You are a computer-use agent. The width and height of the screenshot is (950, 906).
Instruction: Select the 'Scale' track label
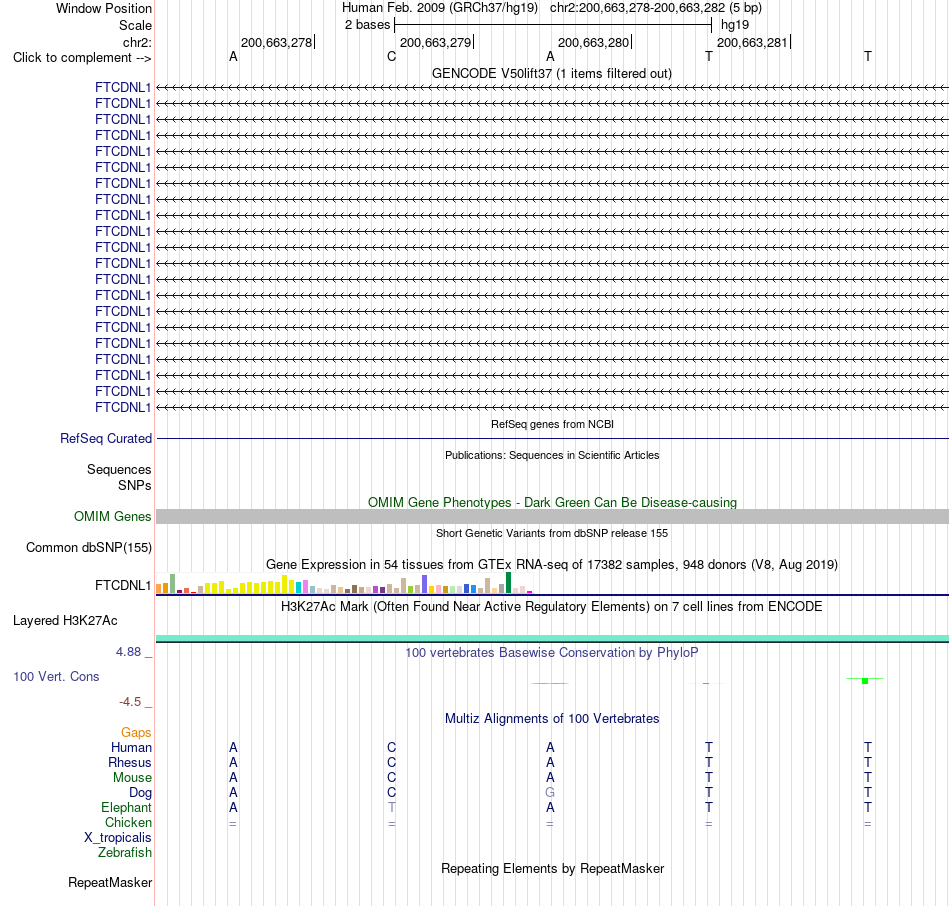(x=135, y=25)
